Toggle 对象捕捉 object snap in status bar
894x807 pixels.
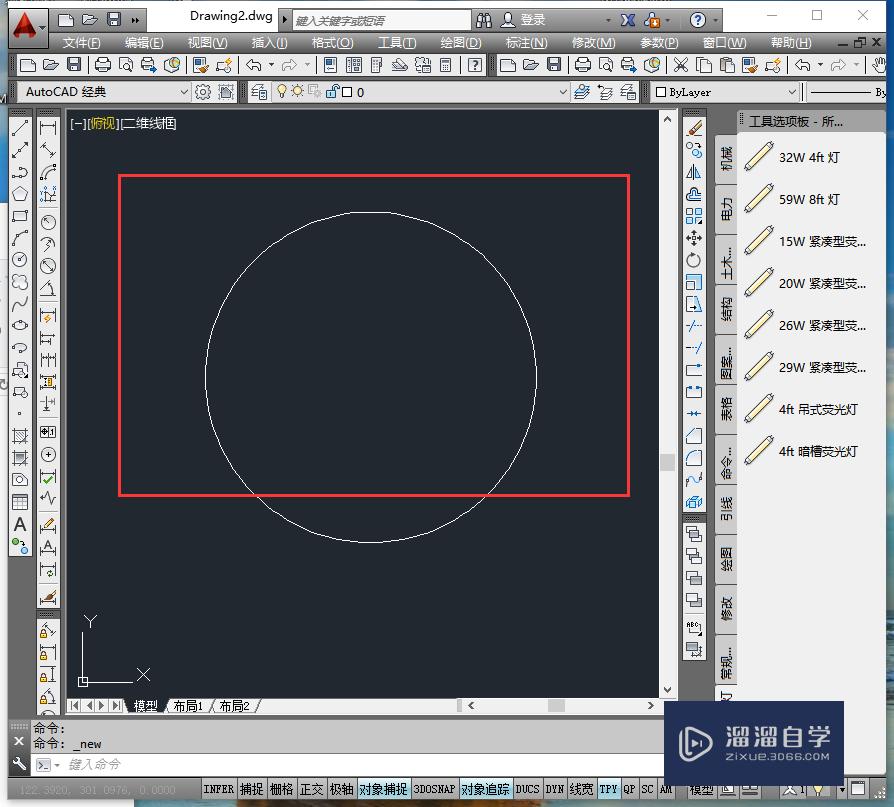coord(382,789)
